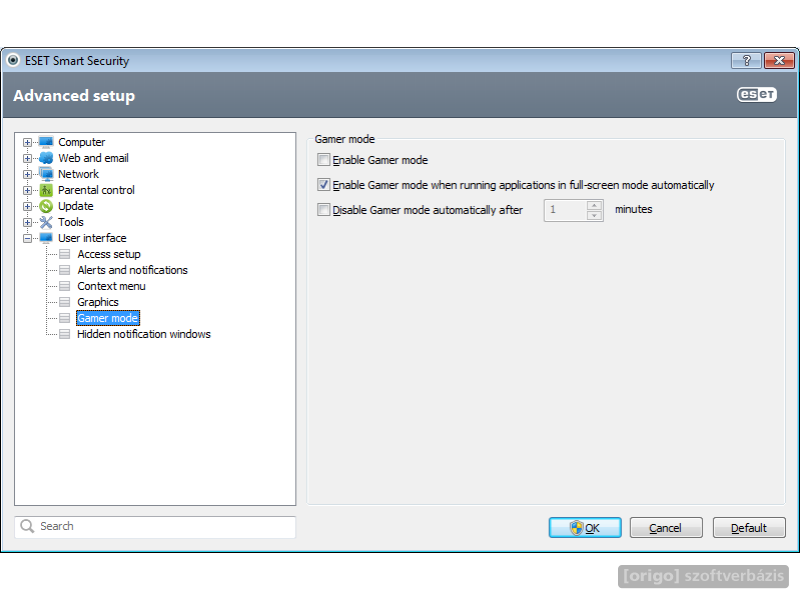This screenshot has height=600, width=800.
Task: Confirm settings with the OK button
Action: point(585,528)
